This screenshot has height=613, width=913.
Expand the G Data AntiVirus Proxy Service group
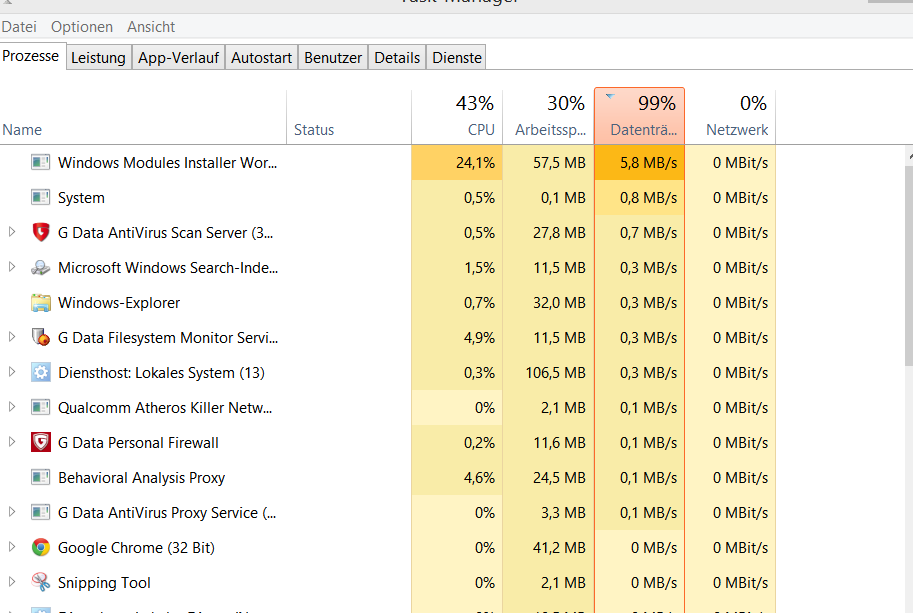12,512
